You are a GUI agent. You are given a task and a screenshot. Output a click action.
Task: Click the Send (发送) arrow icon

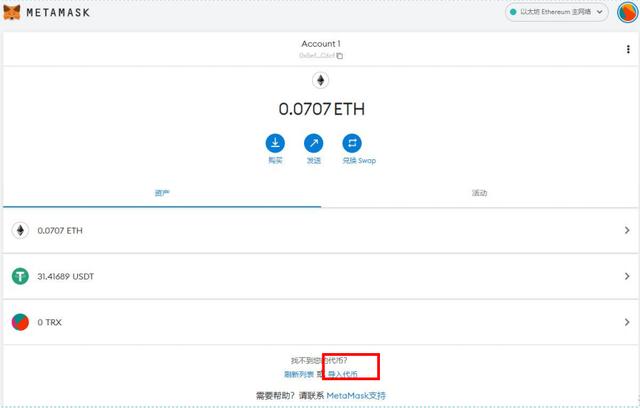(314, 143)
